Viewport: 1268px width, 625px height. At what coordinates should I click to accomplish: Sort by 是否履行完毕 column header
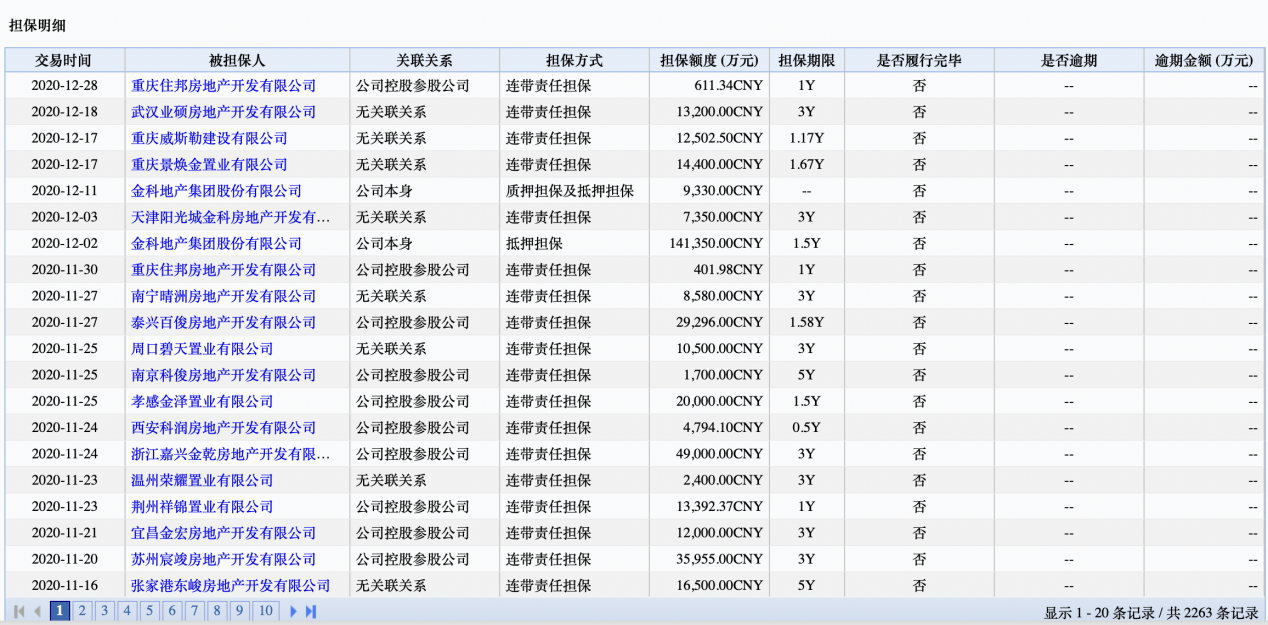[919, 60]
